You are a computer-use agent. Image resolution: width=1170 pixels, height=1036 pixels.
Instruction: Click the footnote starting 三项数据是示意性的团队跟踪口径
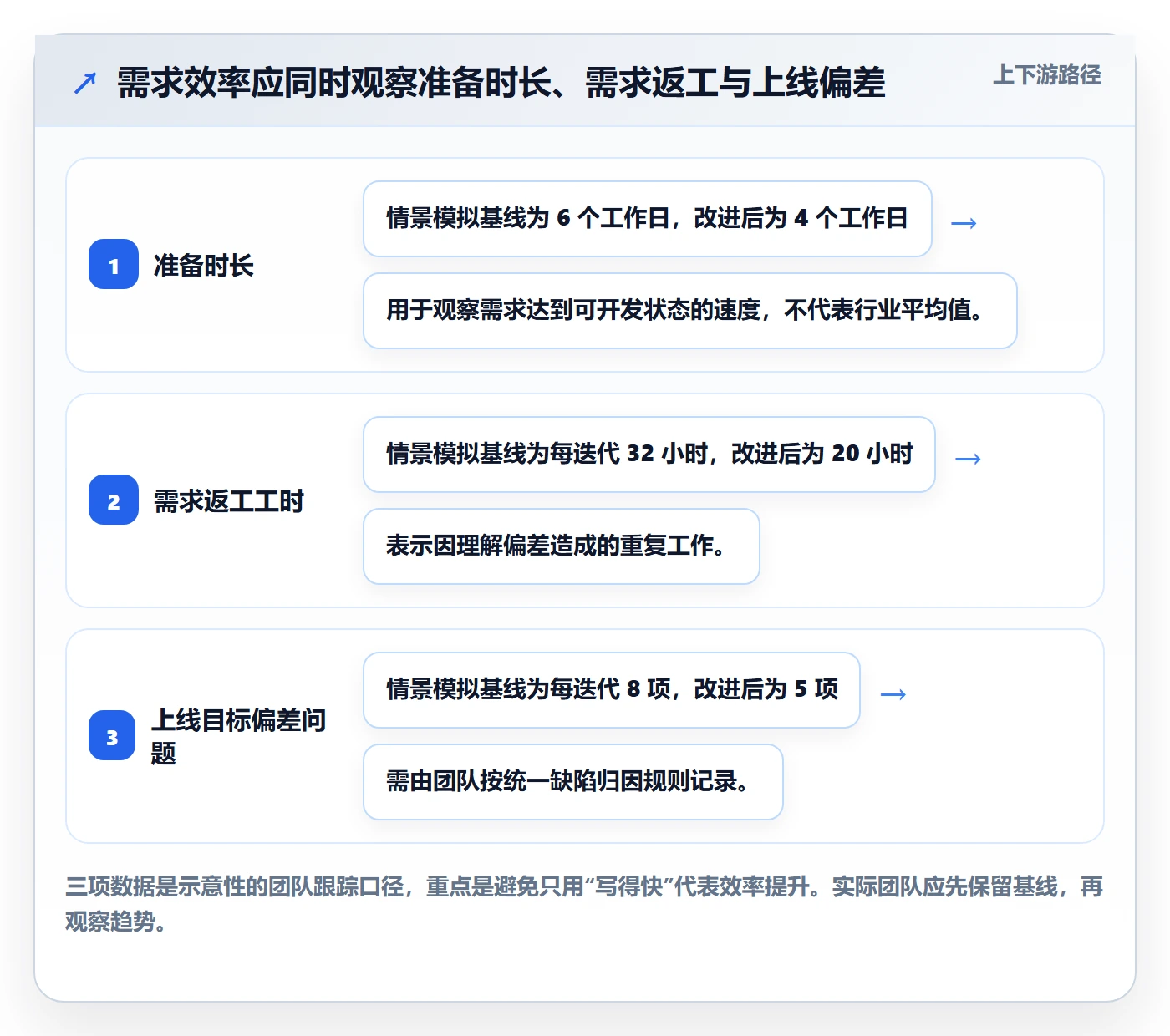point(584,904)
